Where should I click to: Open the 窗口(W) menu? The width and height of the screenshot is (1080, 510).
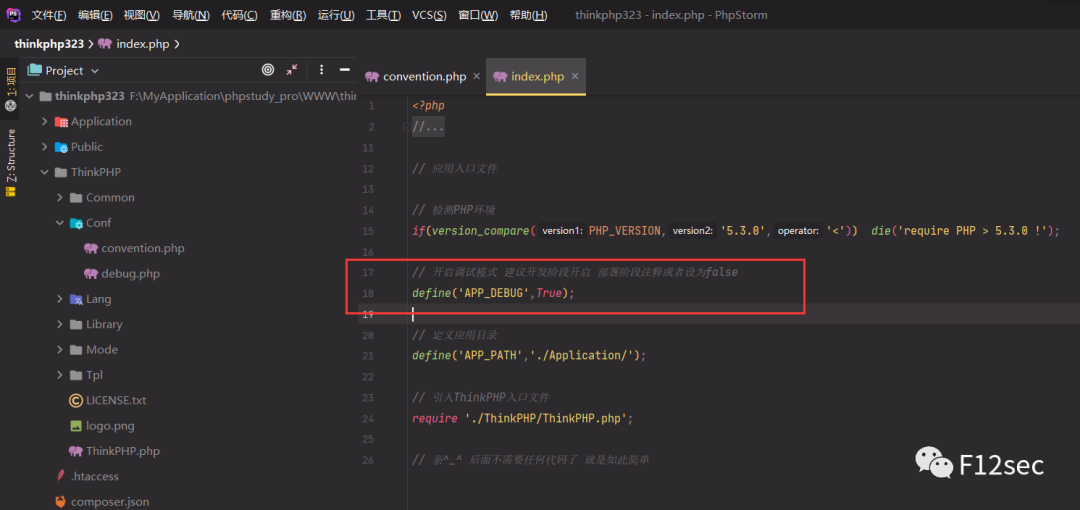(478, 15)
